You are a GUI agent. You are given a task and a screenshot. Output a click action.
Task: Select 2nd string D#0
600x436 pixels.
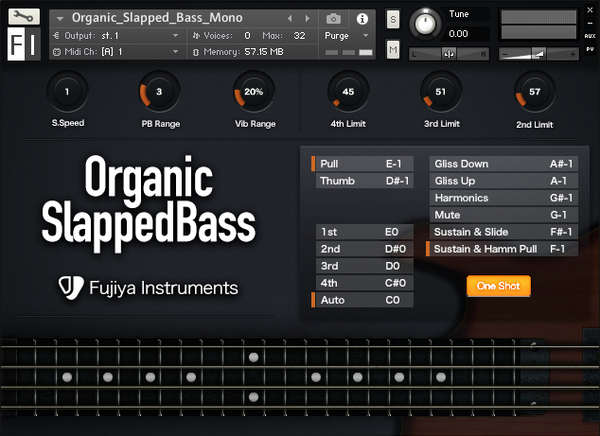click(364, 249)
